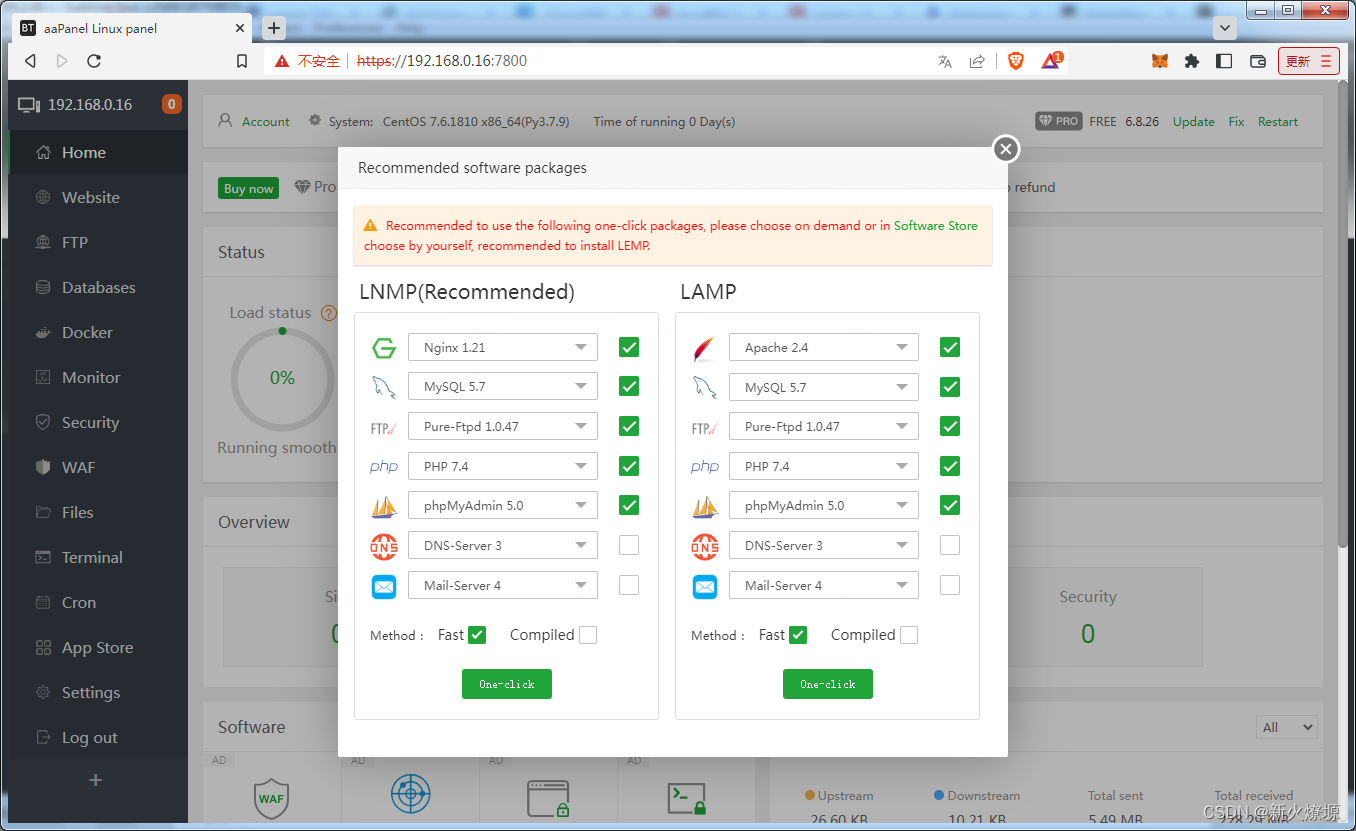Uncheck Apache 2.4 in LAMP
Viewport: 1356px width, 831px height.
click(950, 347)
